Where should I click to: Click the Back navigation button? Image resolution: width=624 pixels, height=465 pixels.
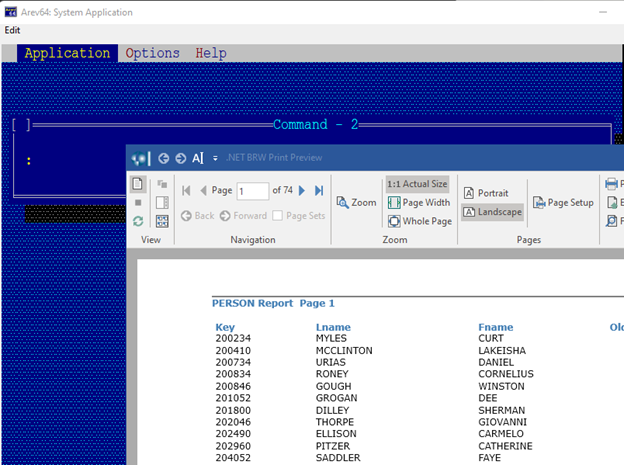point(197,216)
